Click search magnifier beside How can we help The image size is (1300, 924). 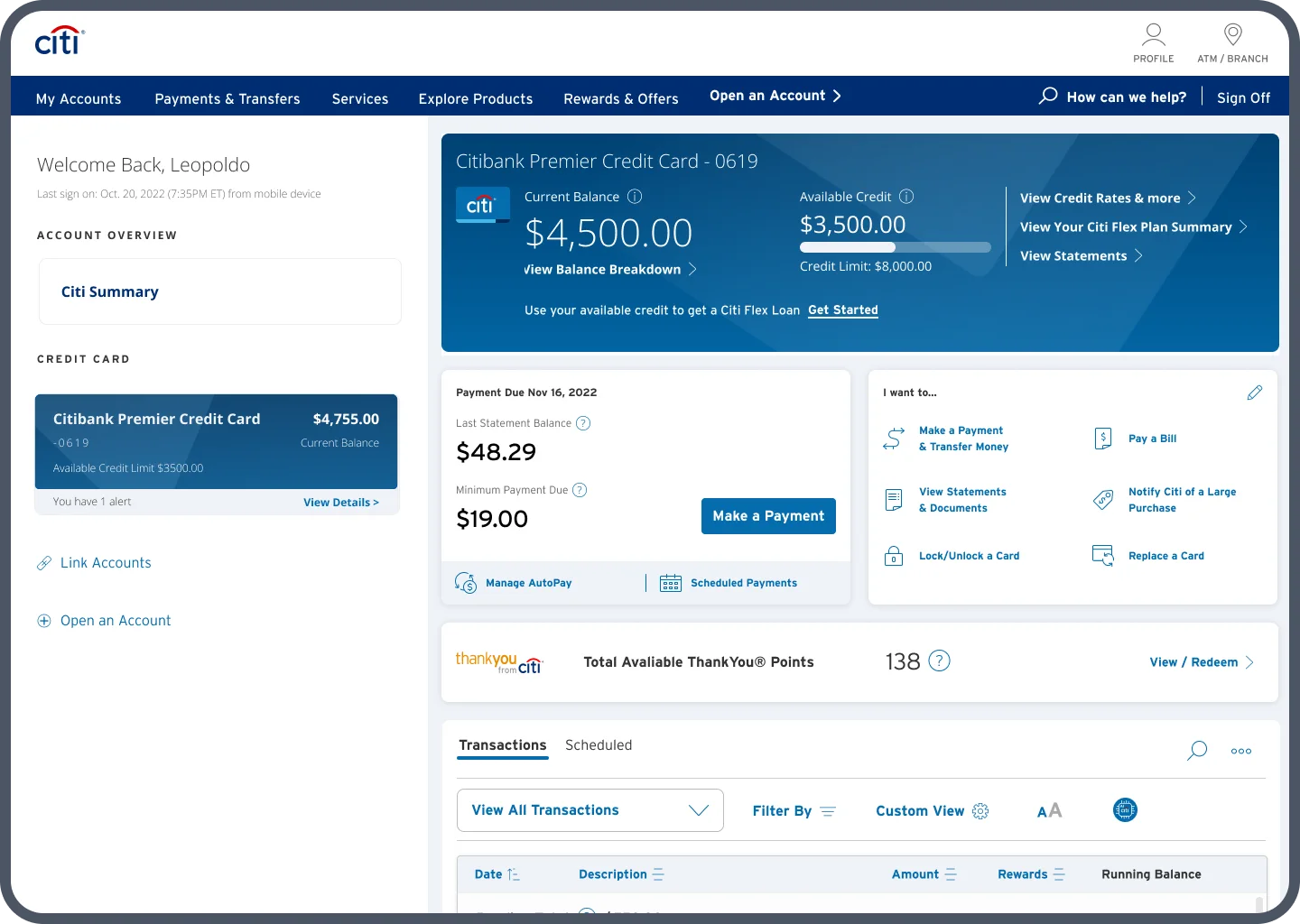click(1048, 96)
